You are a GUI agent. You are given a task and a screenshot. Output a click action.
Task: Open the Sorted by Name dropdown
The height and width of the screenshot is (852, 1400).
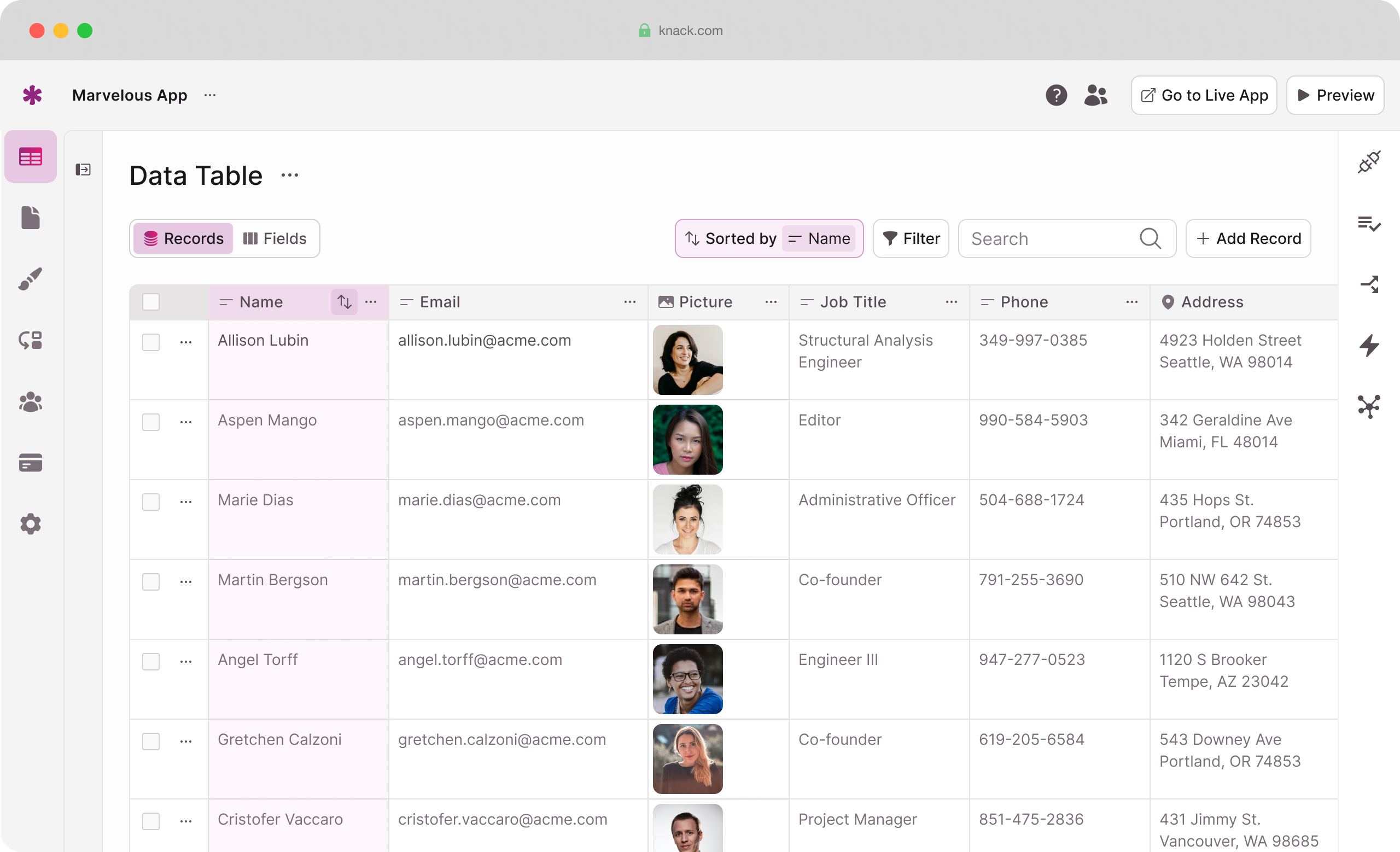tap(769, 238)
